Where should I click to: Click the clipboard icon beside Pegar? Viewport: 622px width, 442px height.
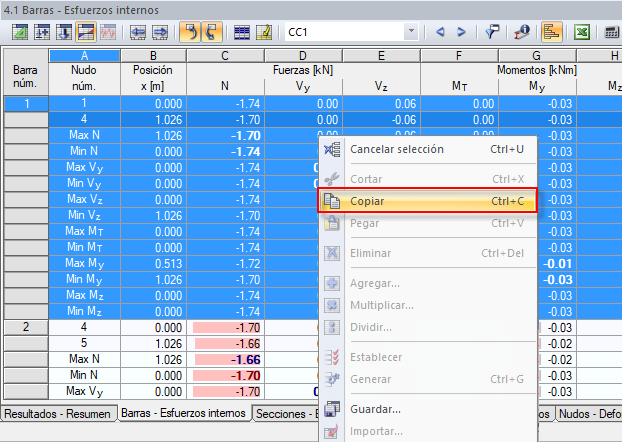click(332, 223)
